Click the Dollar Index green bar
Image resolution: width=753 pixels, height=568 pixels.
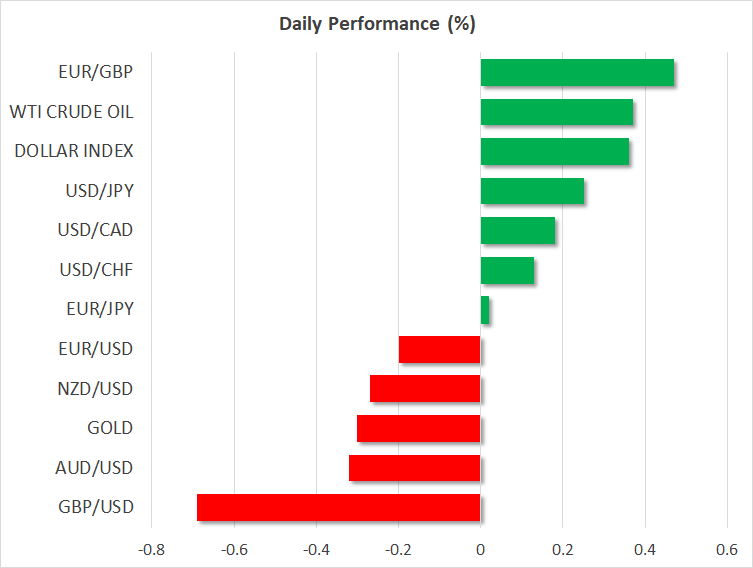555,152
